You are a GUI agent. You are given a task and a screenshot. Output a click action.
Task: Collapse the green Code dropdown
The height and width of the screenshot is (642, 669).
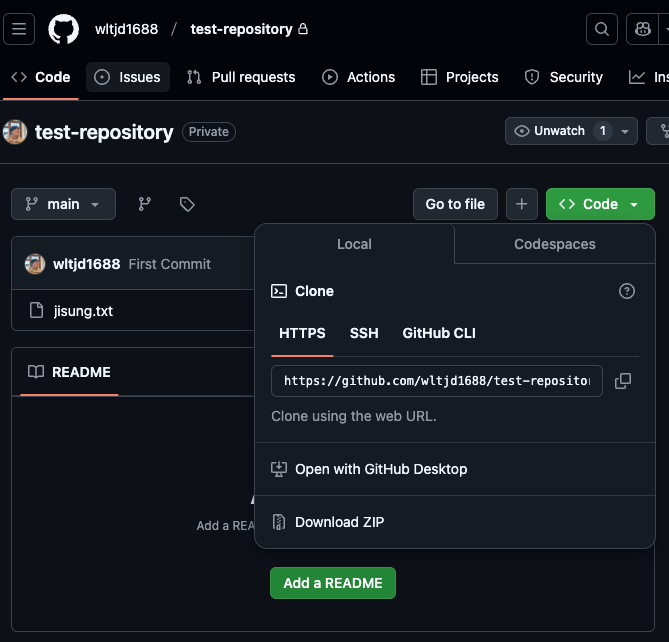tap(600, 204)
